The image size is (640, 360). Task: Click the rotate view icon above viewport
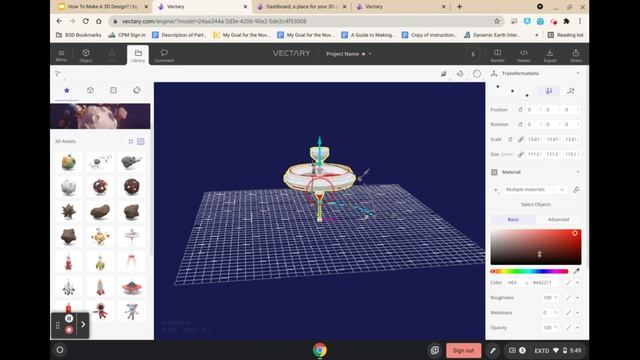tap(460, 73)
